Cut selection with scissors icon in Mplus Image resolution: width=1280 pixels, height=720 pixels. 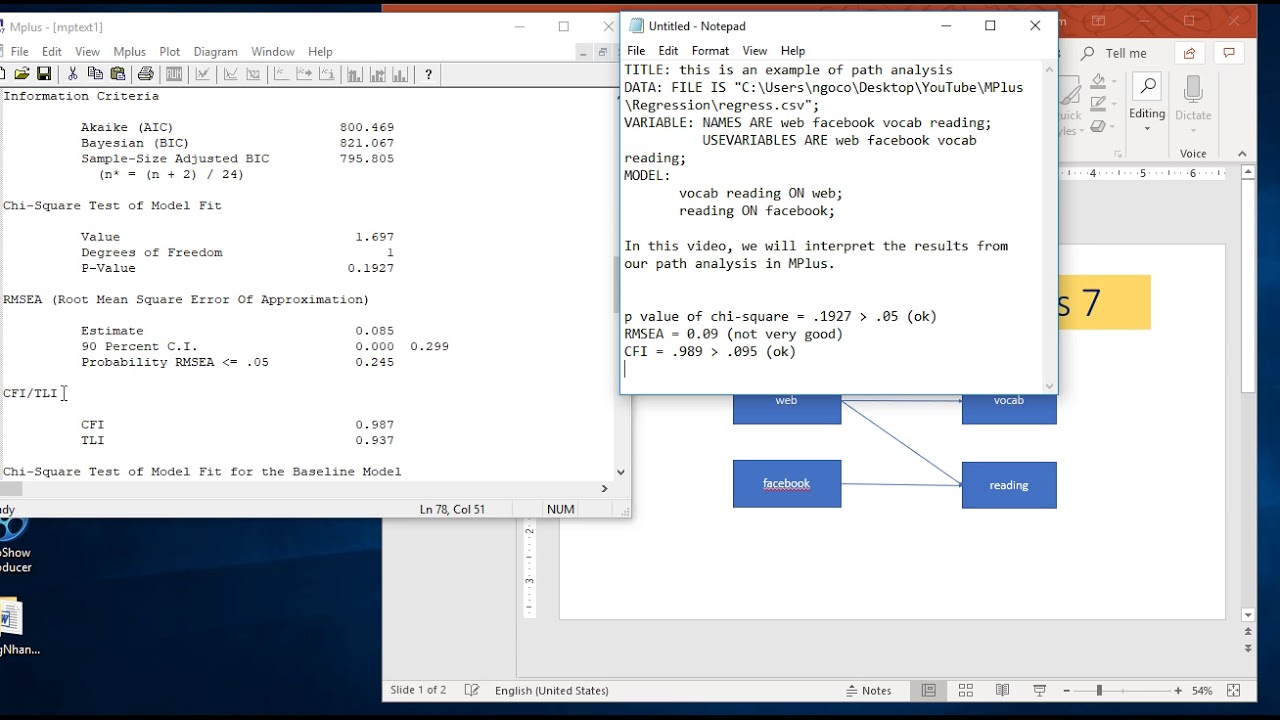(x=72, y=74)
